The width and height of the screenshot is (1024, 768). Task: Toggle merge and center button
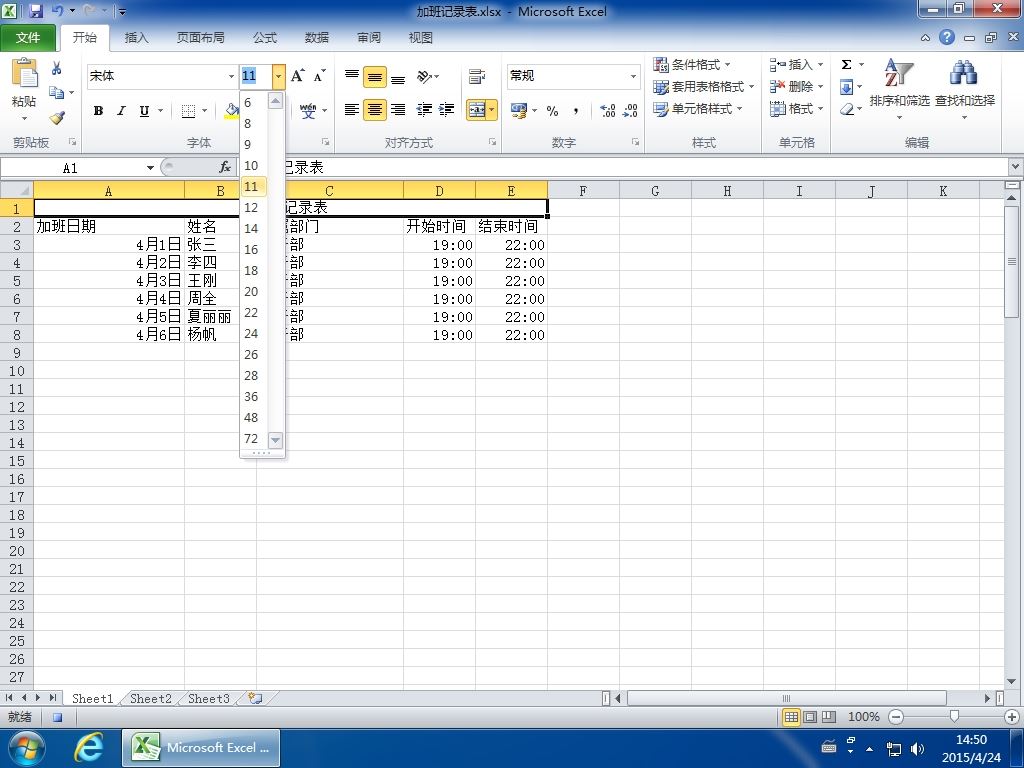pos(476,110)
